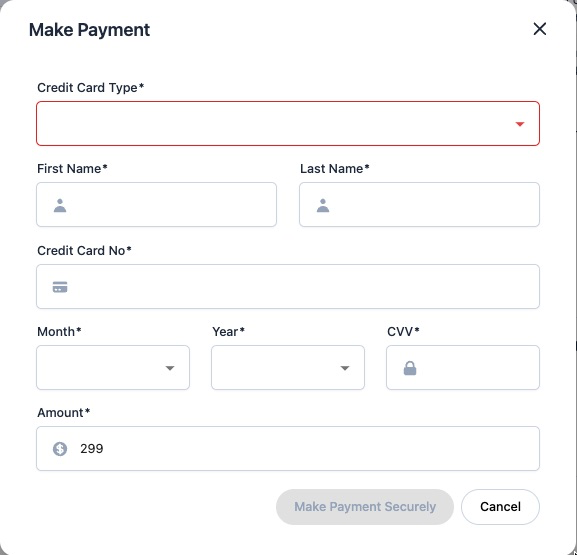This screenshot has height=555, width=577.
Task: Focus the CVV input field
Action: (463, 367)
